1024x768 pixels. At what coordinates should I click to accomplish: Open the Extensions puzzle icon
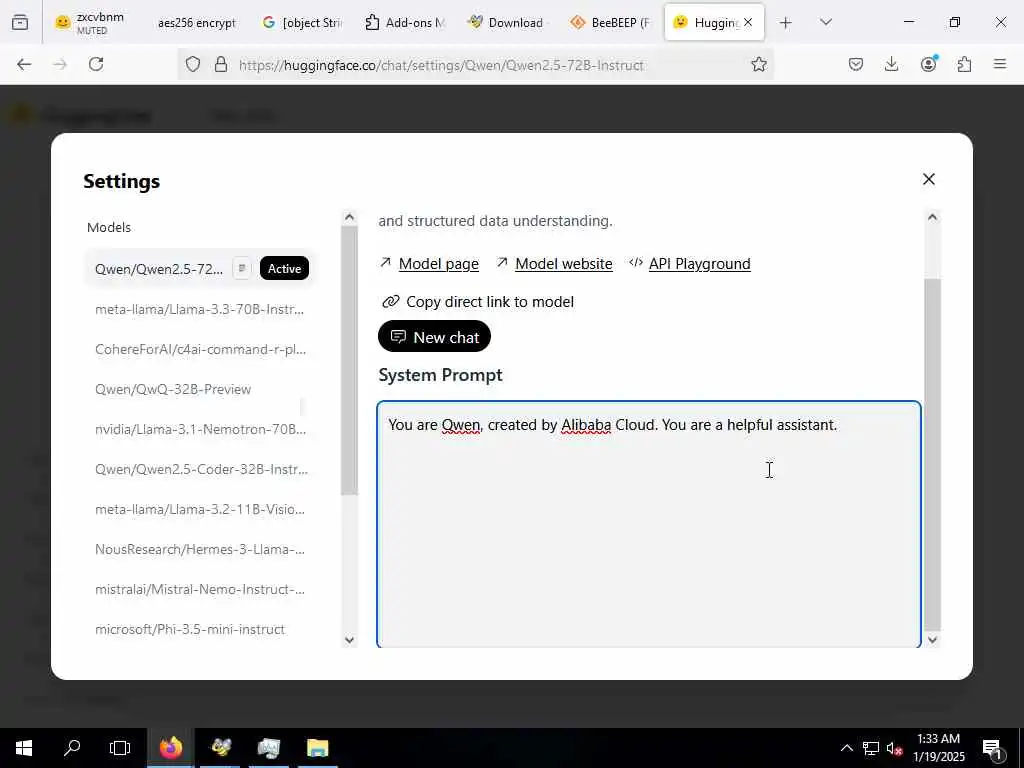[964, 64]
